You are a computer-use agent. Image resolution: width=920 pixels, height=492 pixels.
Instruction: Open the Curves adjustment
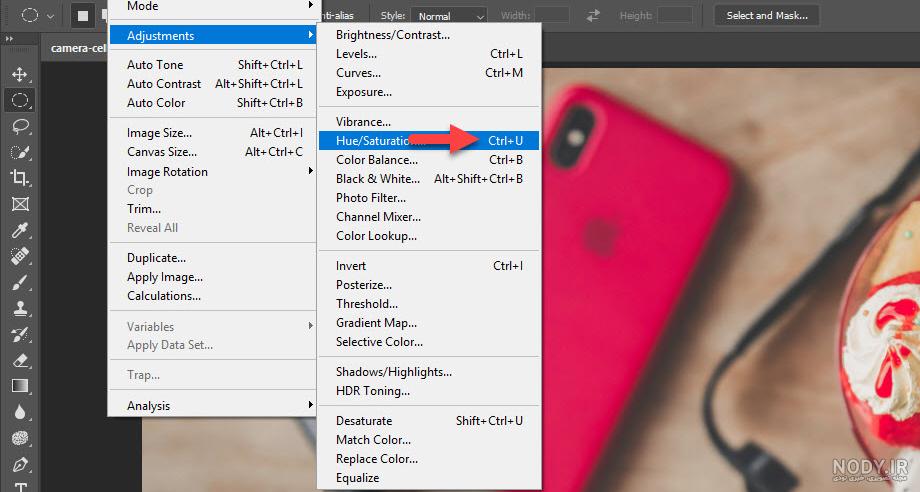tap(429, 73)
